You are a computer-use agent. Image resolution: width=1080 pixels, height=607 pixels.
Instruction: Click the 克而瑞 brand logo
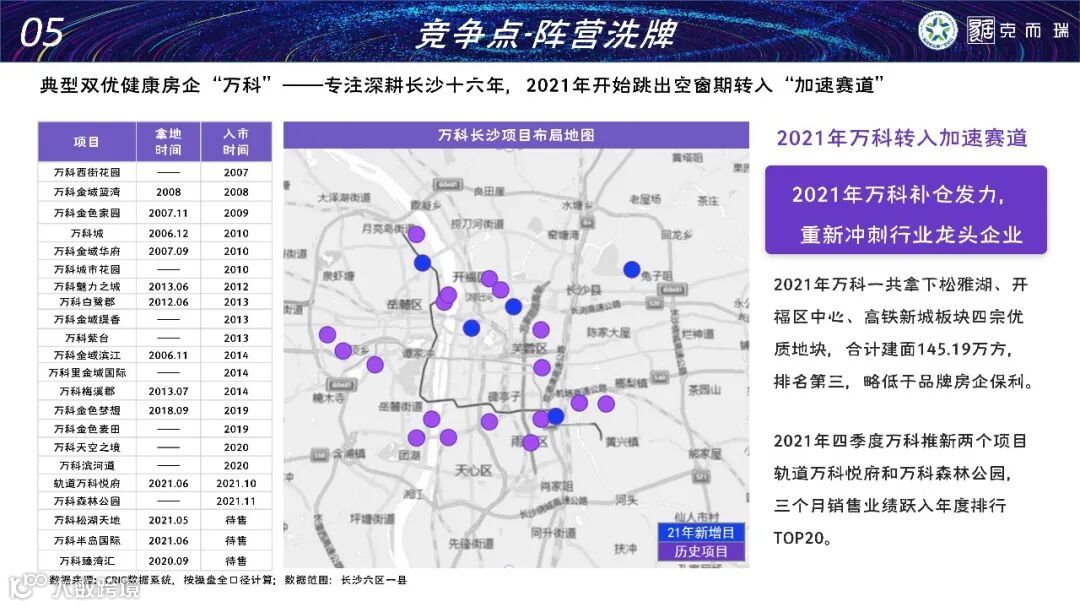(x=1018, y=30)
